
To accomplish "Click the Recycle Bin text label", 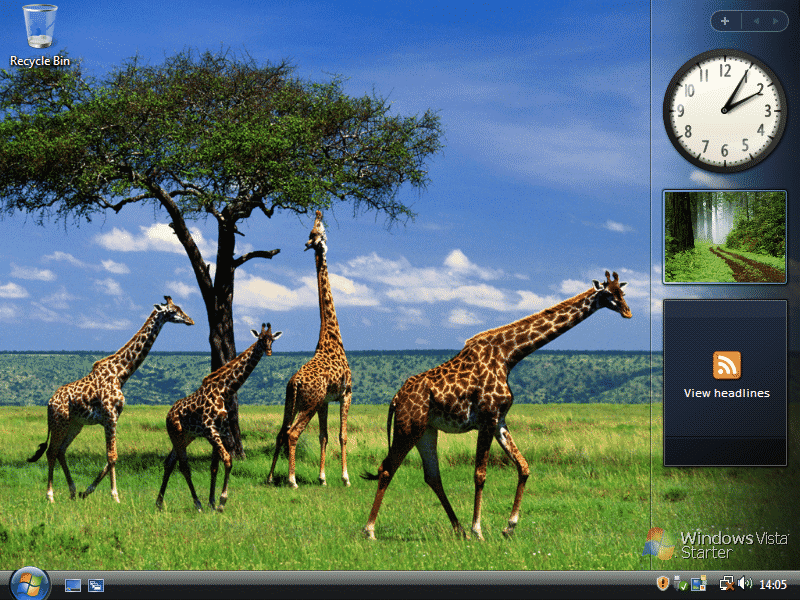I will coord(40,61).
